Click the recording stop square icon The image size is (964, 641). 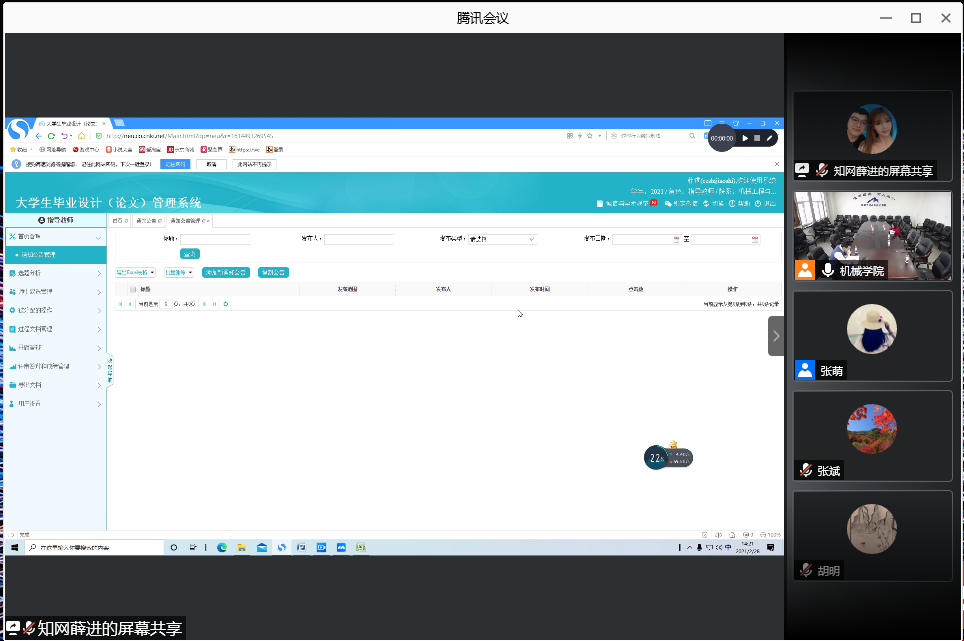(x=757, y=138)
